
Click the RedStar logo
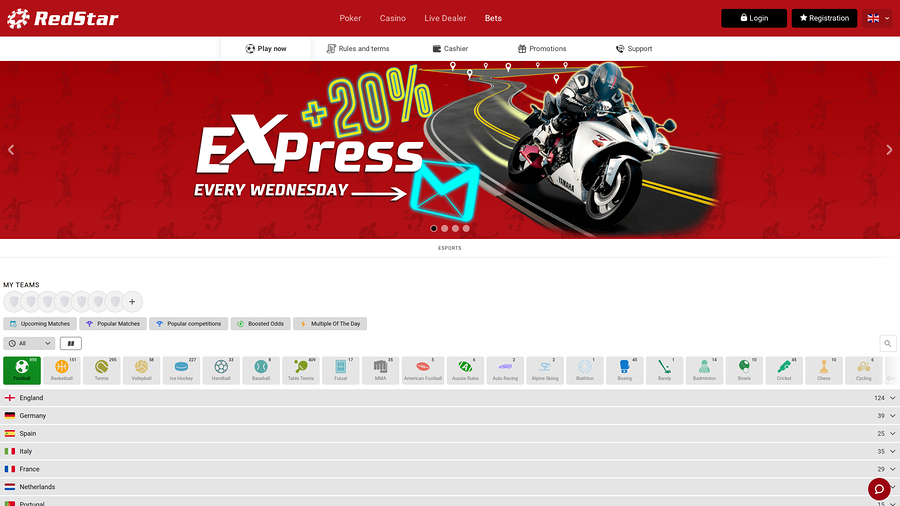(x=63, y=18)
